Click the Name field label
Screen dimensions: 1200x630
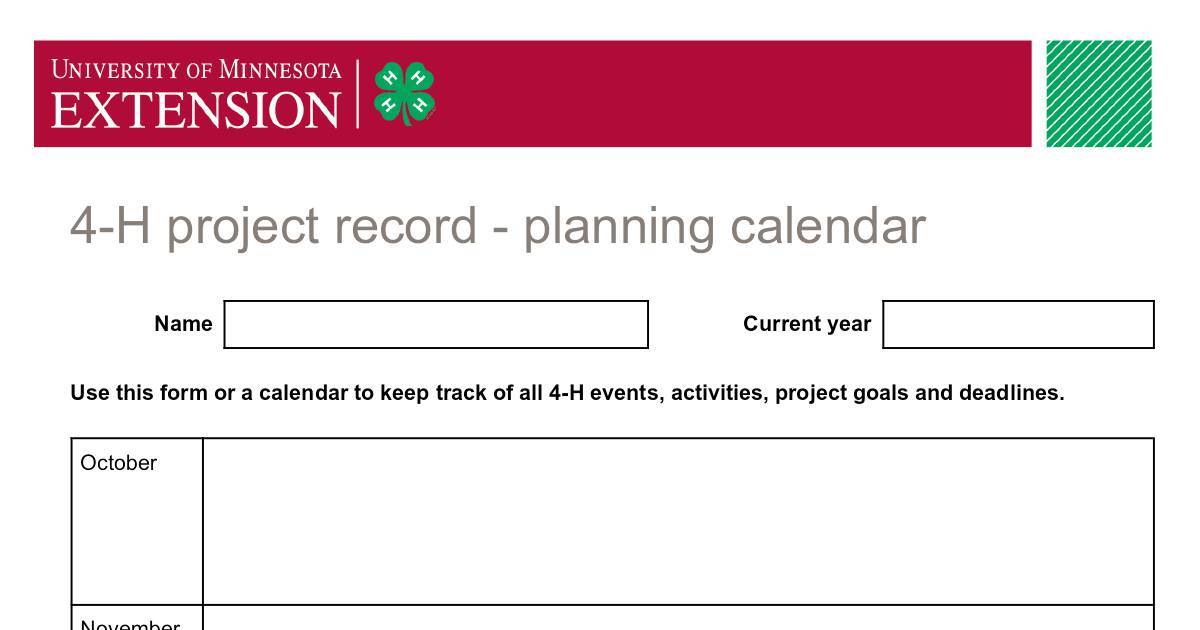[183, 324]
